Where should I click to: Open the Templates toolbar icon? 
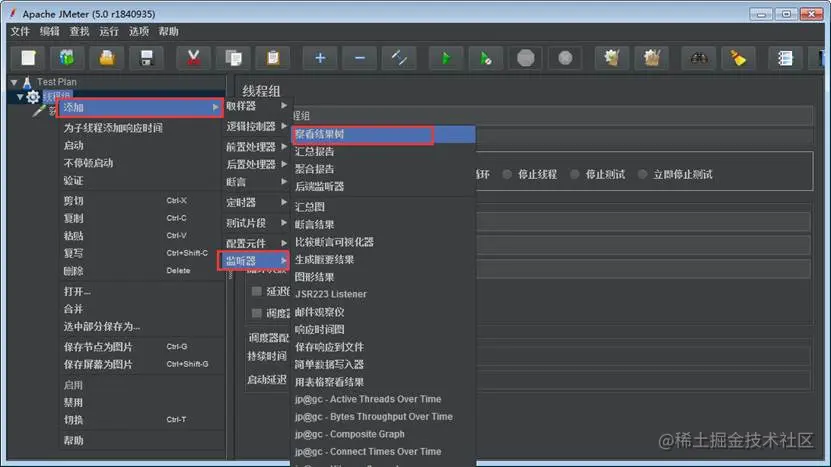point(67,58)
